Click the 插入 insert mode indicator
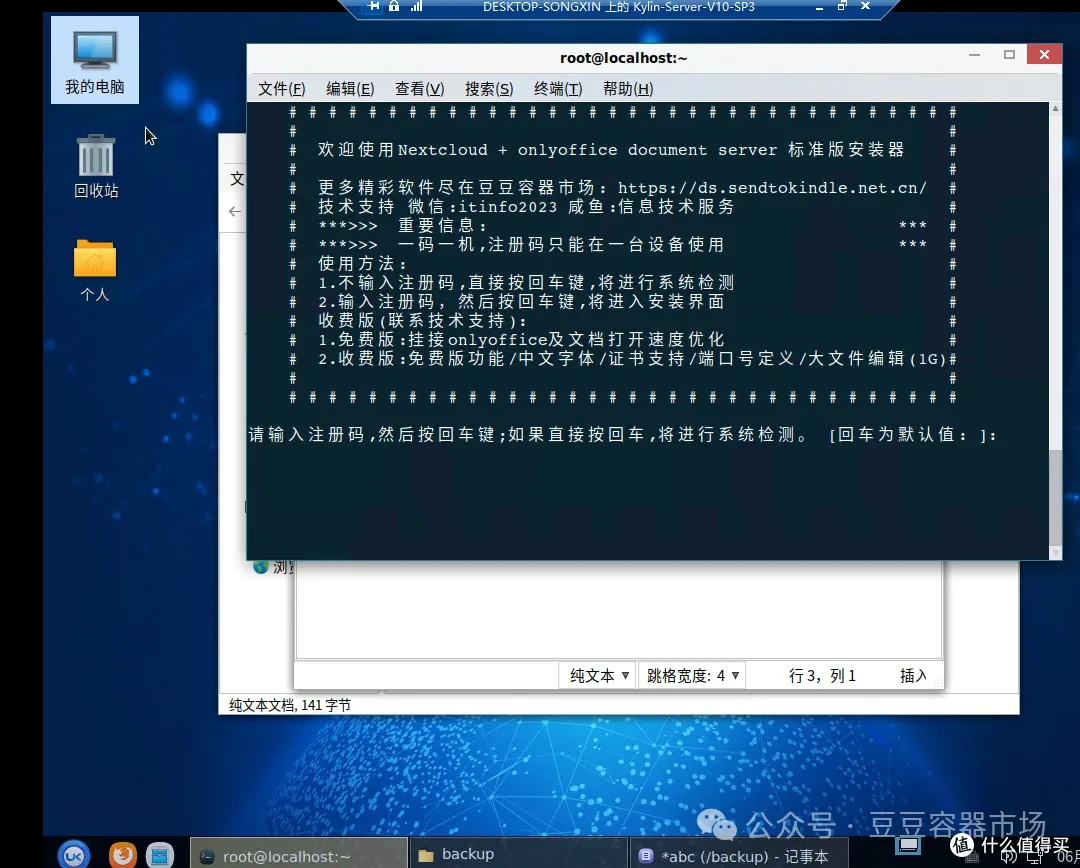Viewport: 1080px width, 868px height. point(913,676)
